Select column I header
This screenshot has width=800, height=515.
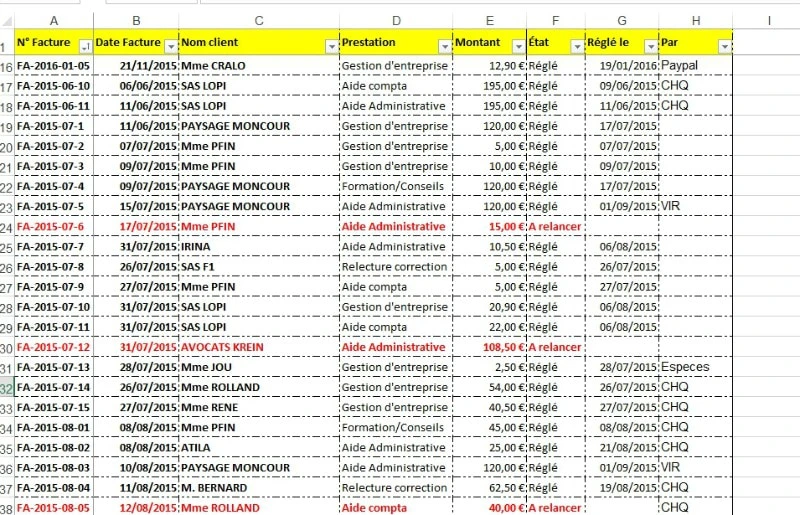click(x=768, y=20)
